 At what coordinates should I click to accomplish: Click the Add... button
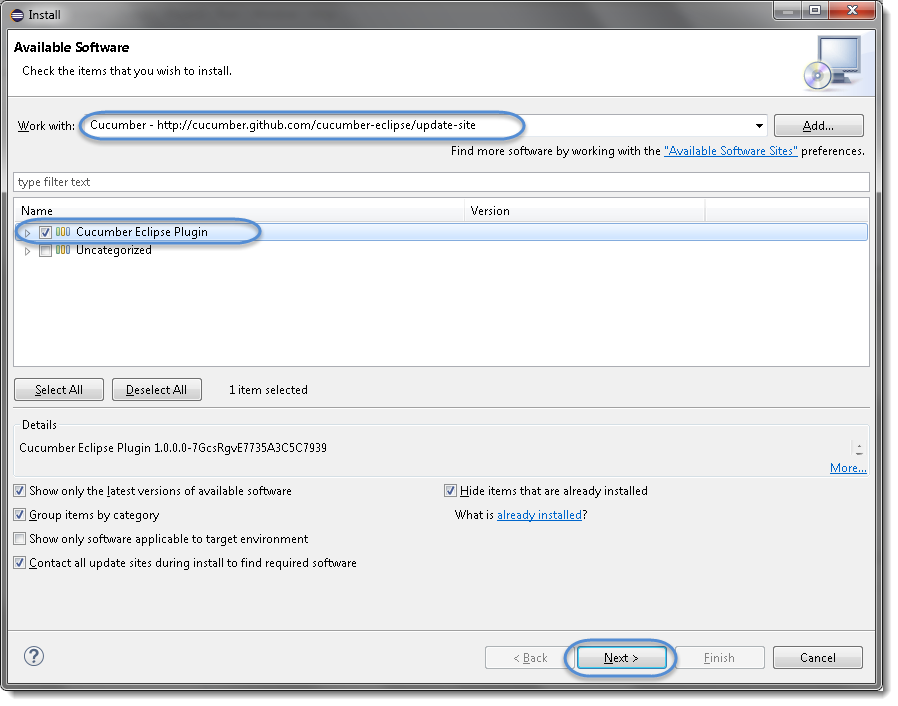[x=818, y=126]
